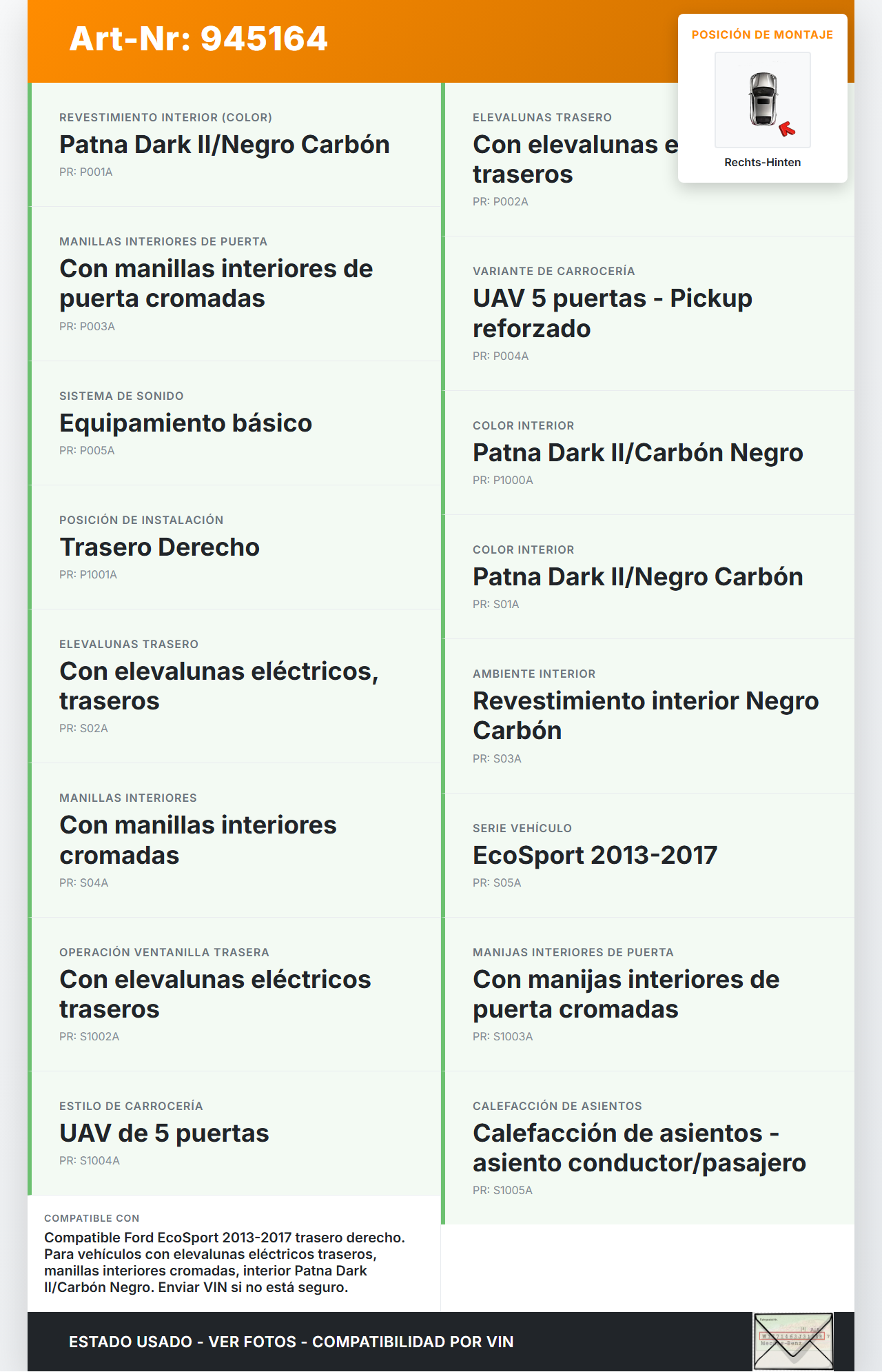Click the top-view car position image
The height and width of the screenshot is (1372, 882).
point(763,99)
